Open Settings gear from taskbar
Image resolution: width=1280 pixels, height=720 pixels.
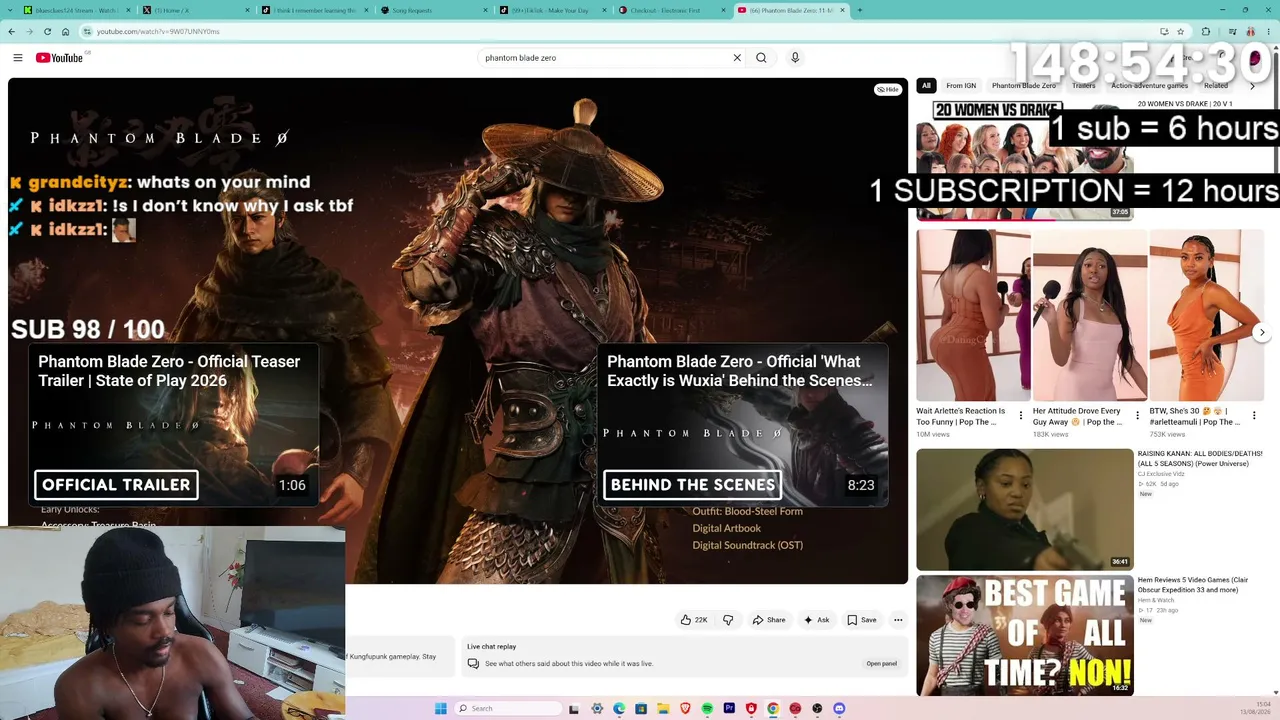(597, 708)
